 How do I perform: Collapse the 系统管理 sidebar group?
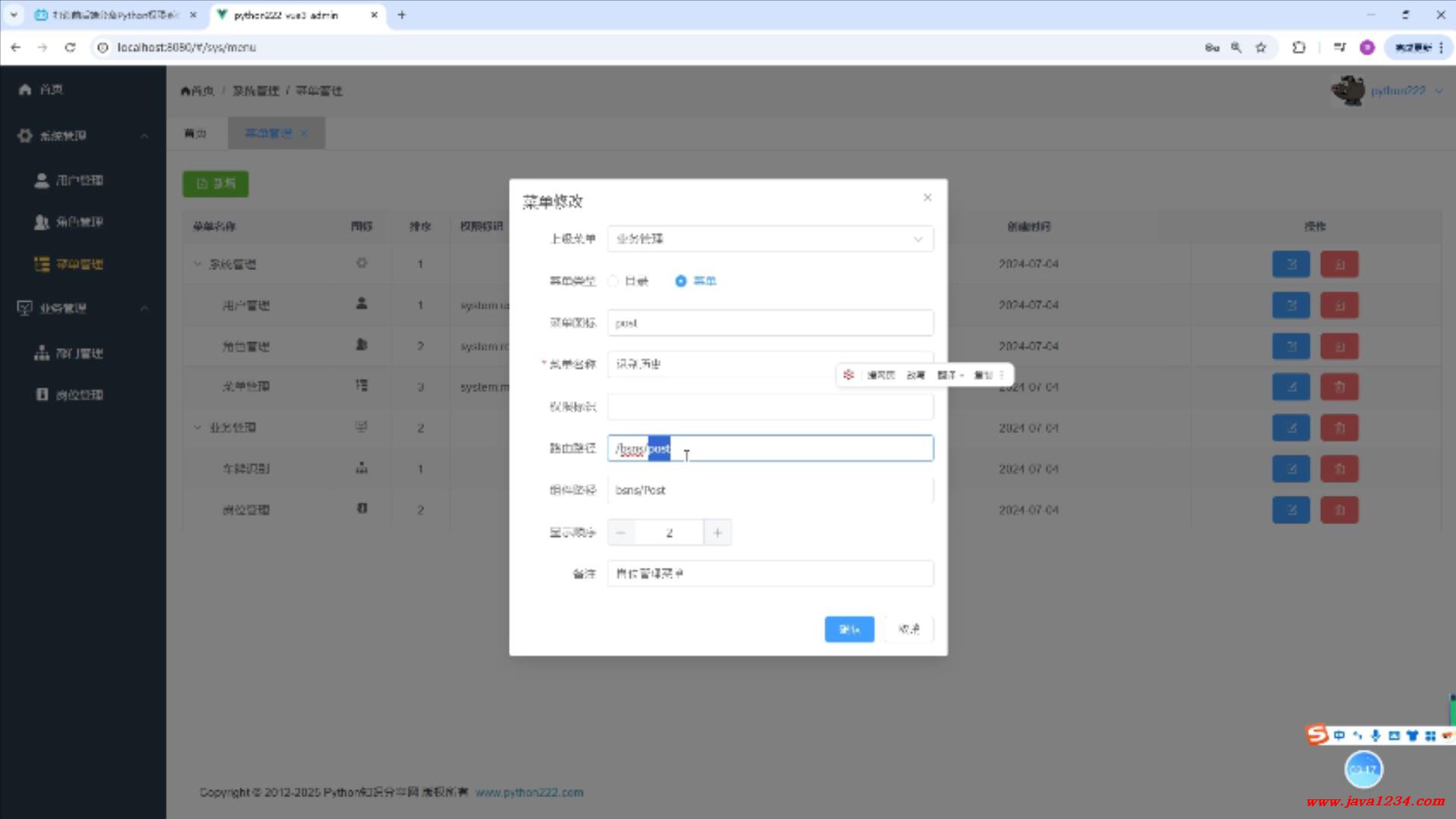[144, 136]
